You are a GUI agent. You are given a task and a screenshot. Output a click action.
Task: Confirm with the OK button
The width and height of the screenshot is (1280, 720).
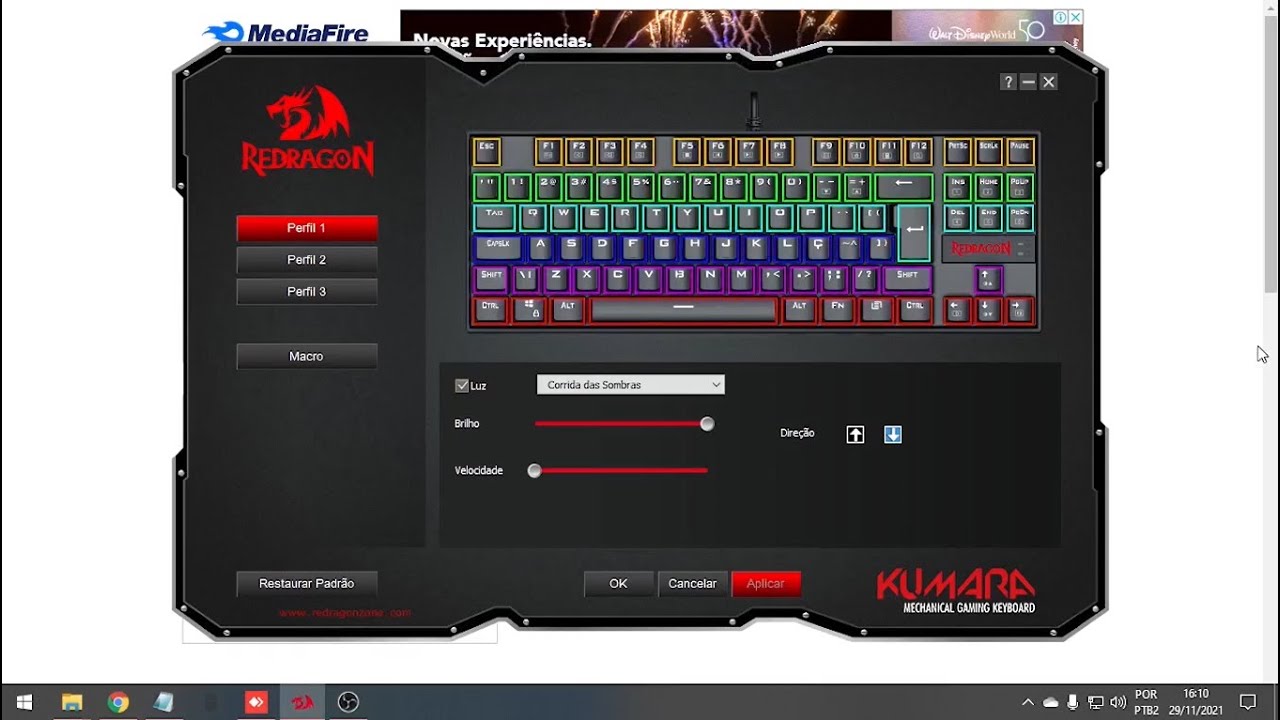coord(619,584)
